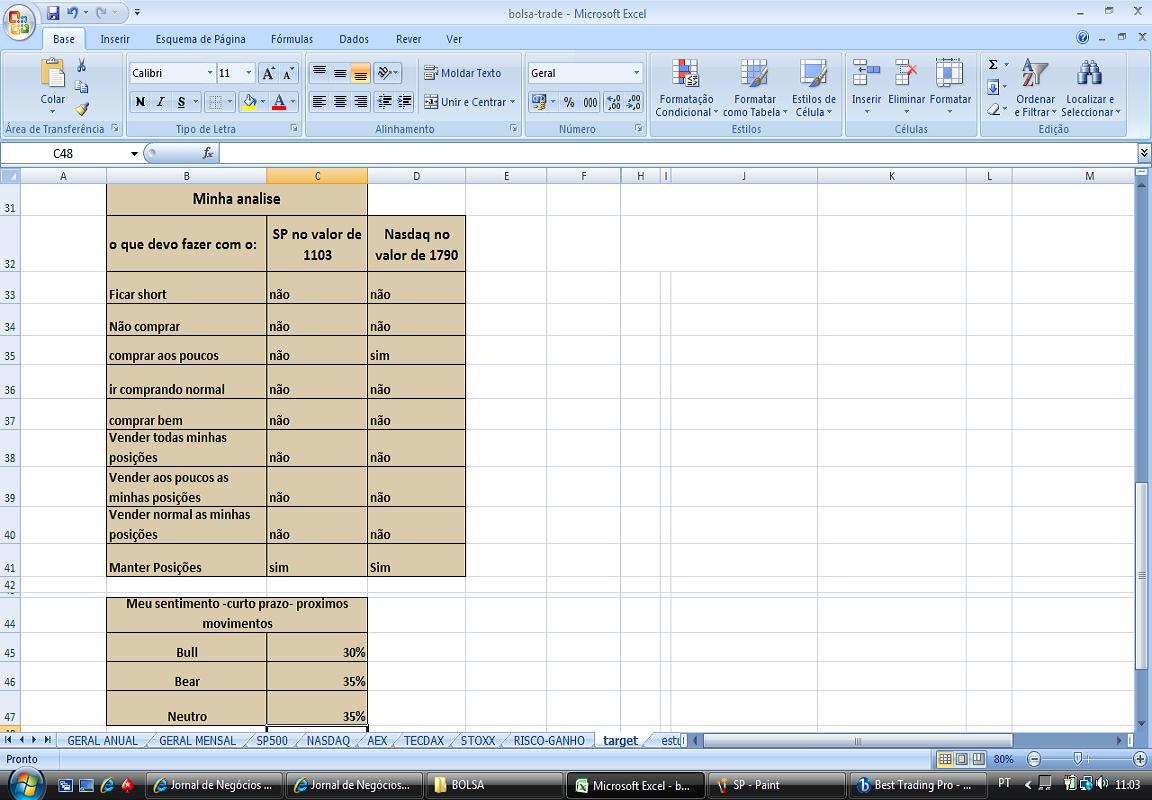Open Excel Help question mark

click(x=1082, y=37)
